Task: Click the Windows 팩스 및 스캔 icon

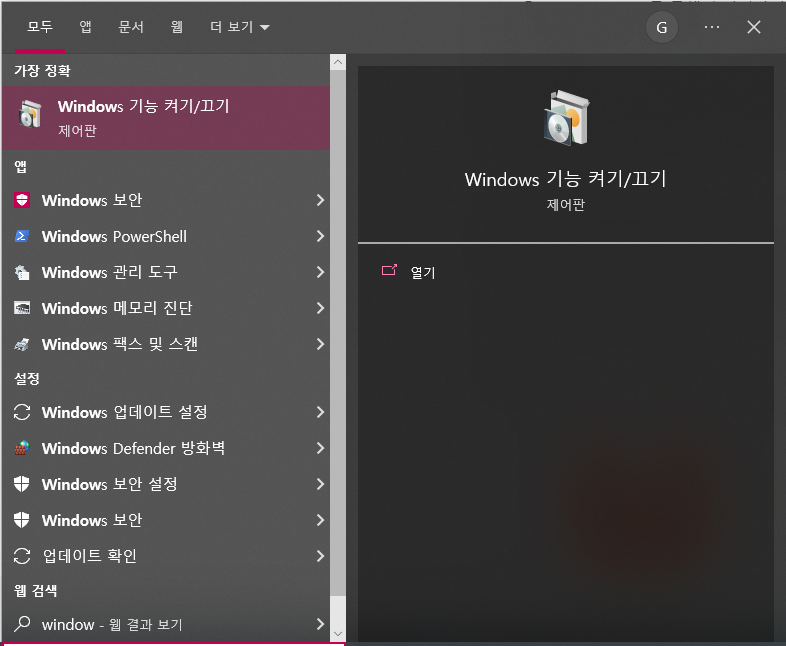Action: 22,344
